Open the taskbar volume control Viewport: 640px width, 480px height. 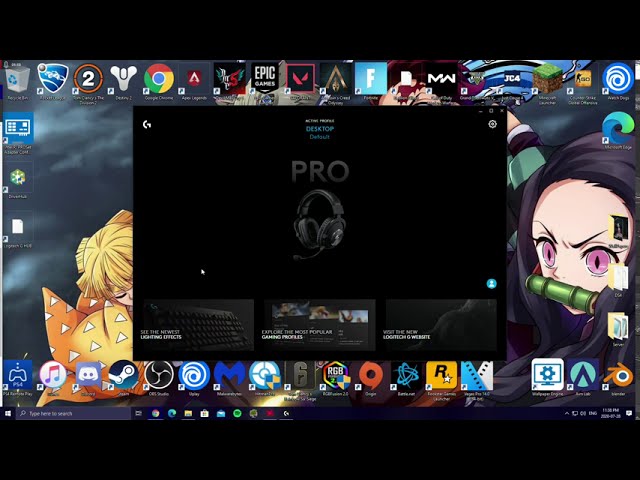pyautogui.click(x=583, y=413)
